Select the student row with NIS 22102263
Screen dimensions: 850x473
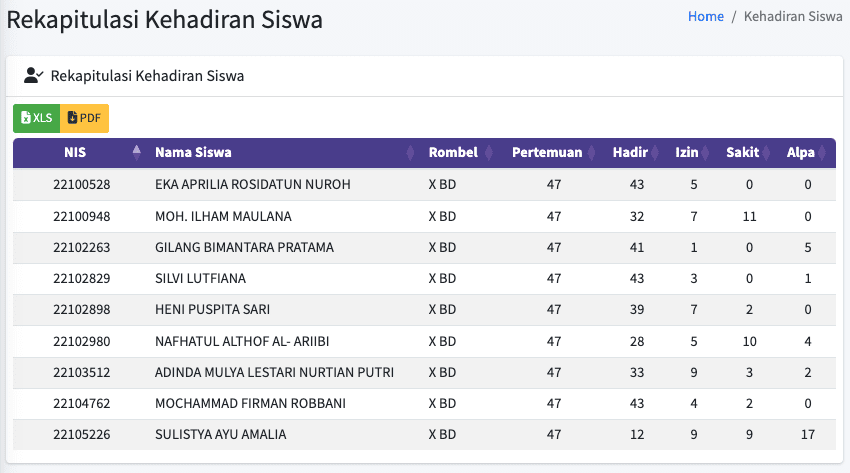coord(424,248)
